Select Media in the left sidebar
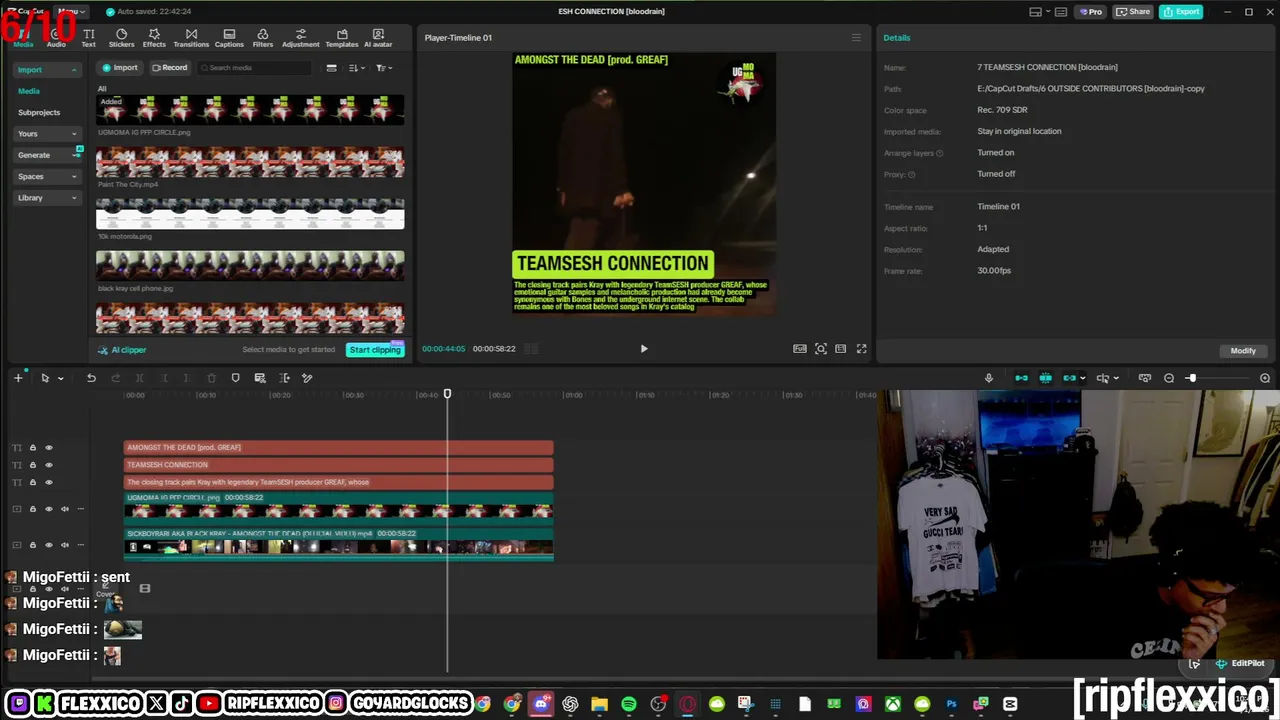This screenshot has width=1280, height=720. click(29, 91)
